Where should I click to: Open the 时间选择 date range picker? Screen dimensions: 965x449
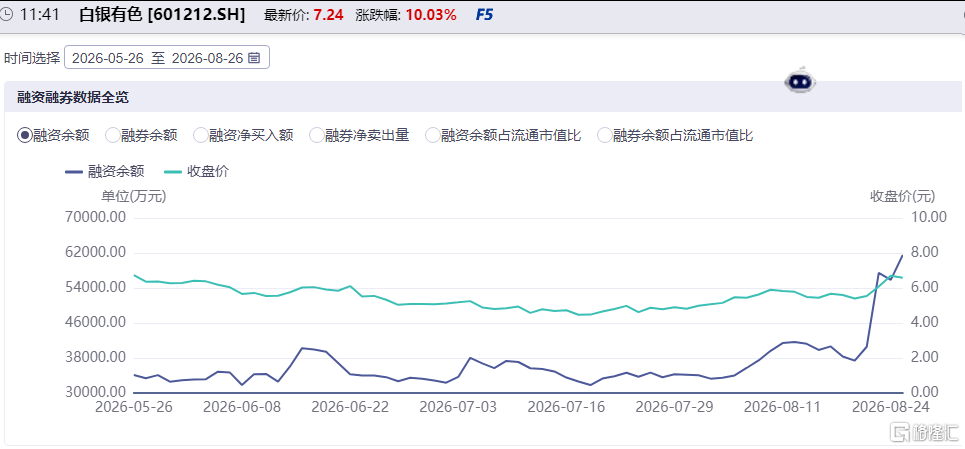click(167, 58)
